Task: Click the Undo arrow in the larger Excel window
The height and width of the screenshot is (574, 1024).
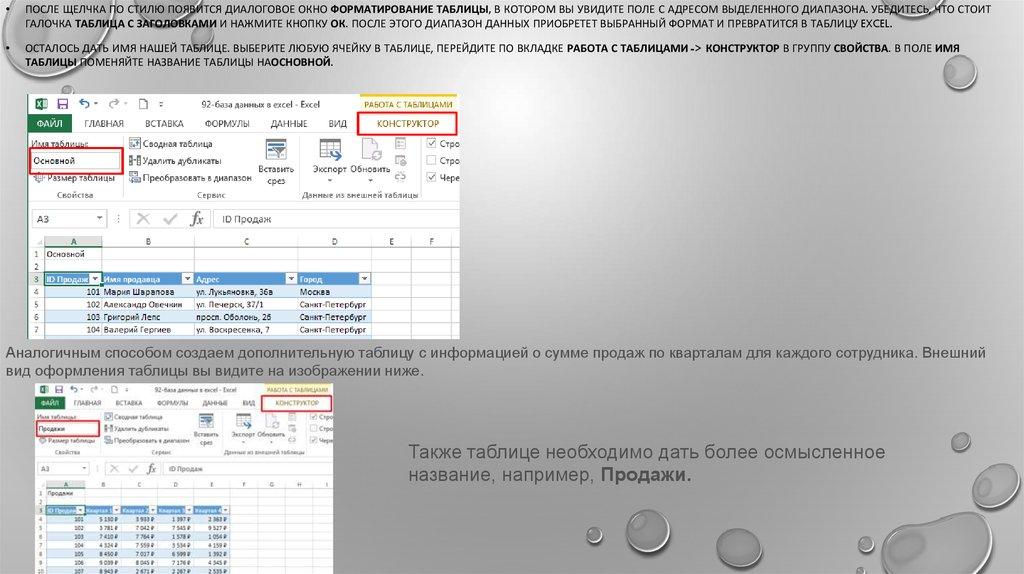Action: coord(84,103)
